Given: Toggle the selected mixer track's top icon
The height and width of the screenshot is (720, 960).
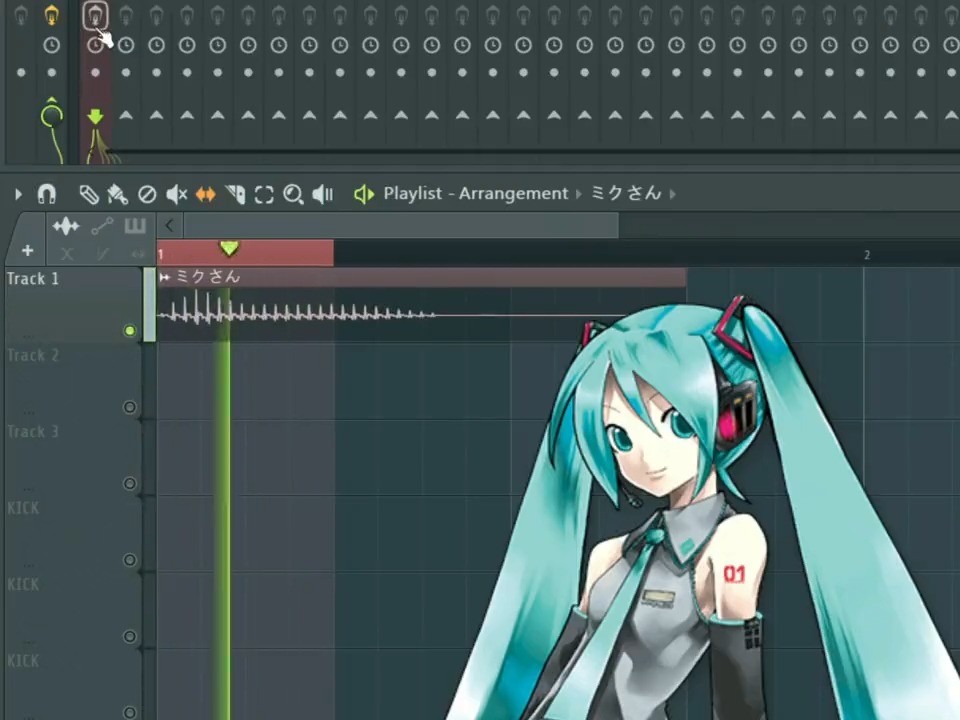Looking at the screenshot, I should 95,15.
